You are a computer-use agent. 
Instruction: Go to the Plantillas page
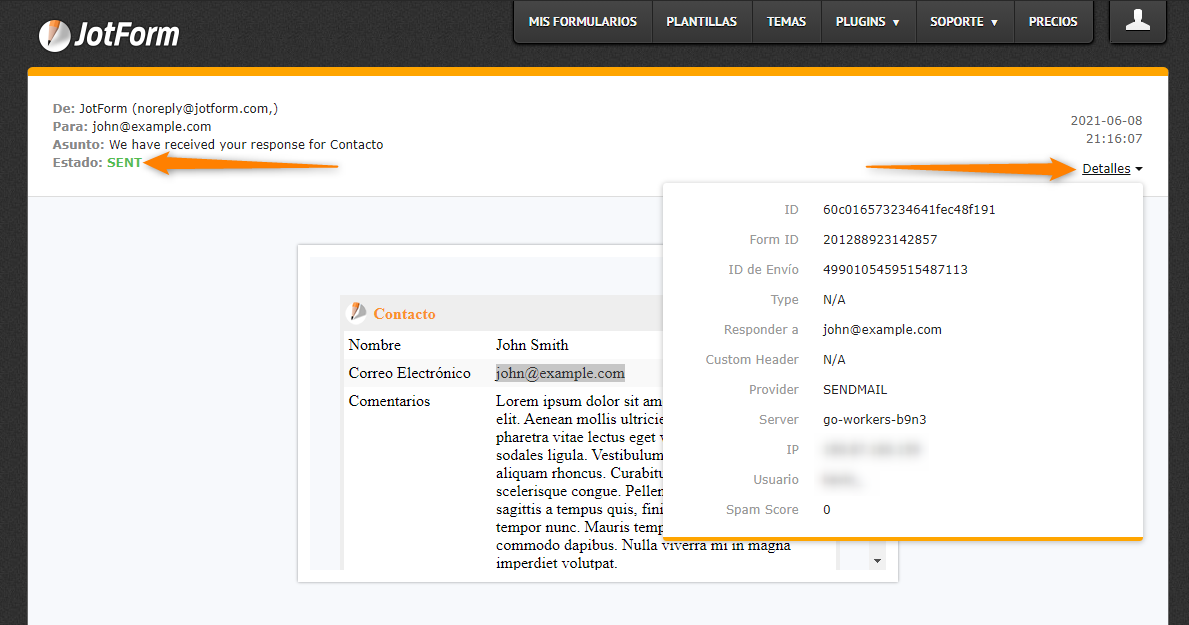click(701, 22)
